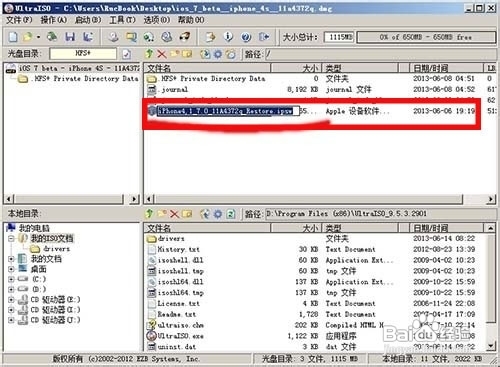Expand the CD 驱动器 (I:) node
This screenshot has width=500, height=367.
point(11,310)
